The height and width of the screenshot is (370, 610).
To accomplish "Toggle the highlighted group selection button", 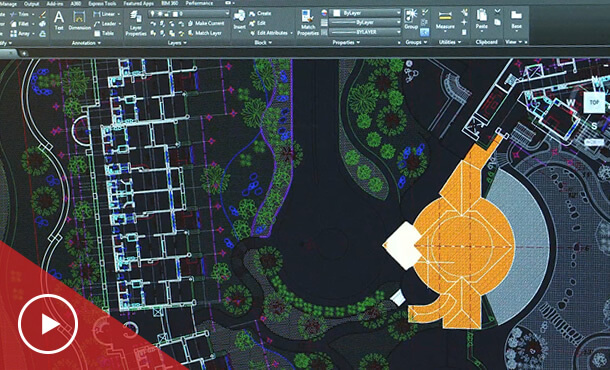I will click(425, 32).
